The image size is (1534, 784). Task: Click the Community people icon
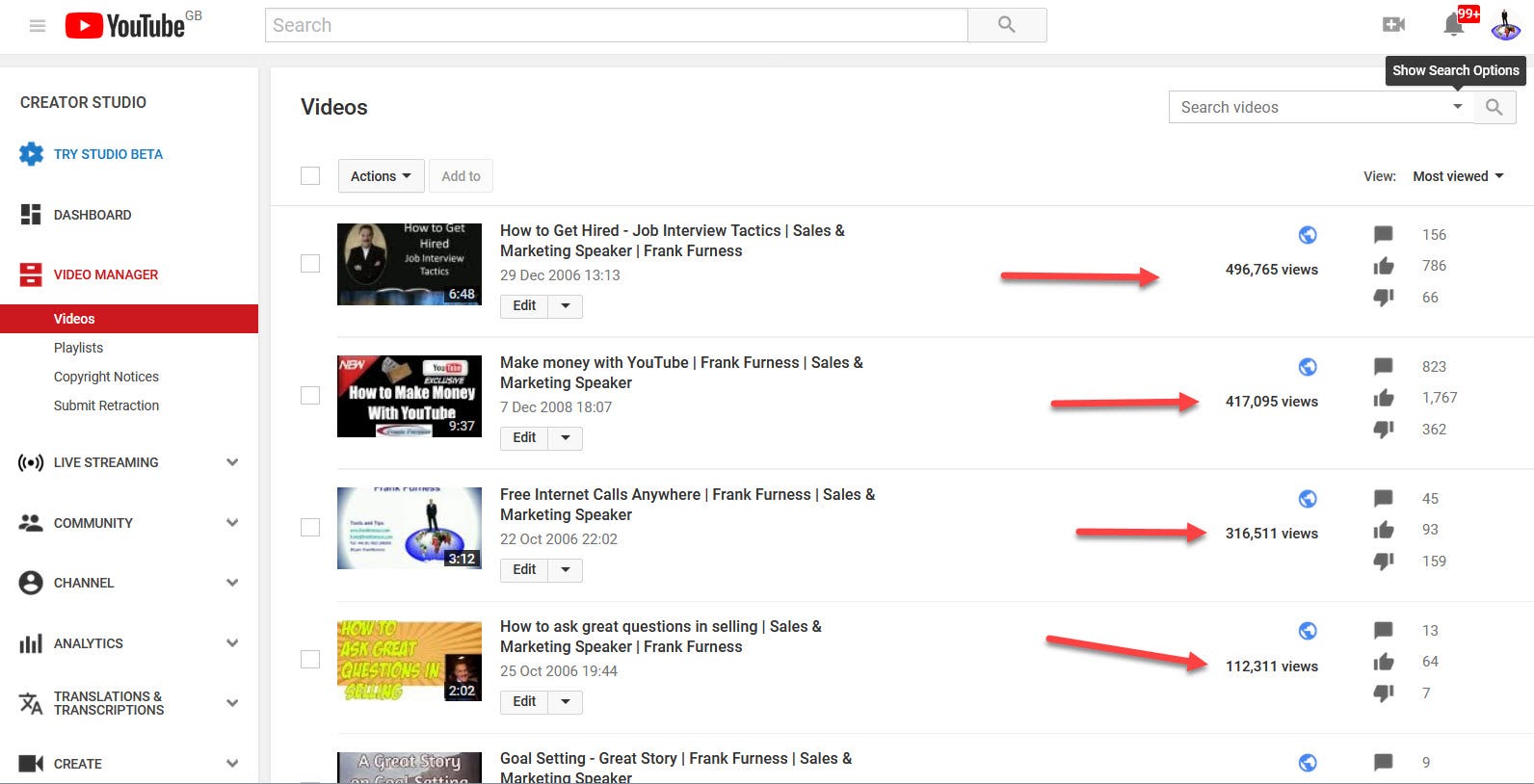point(31,523)
